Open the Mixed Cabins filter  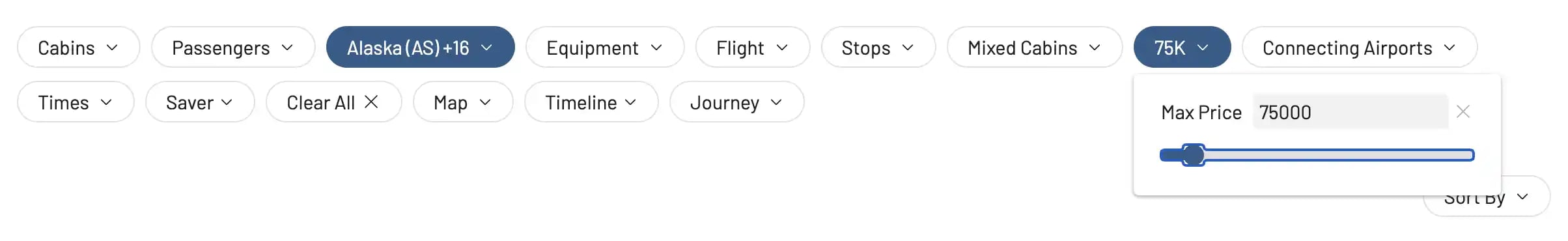[1035, 47]
